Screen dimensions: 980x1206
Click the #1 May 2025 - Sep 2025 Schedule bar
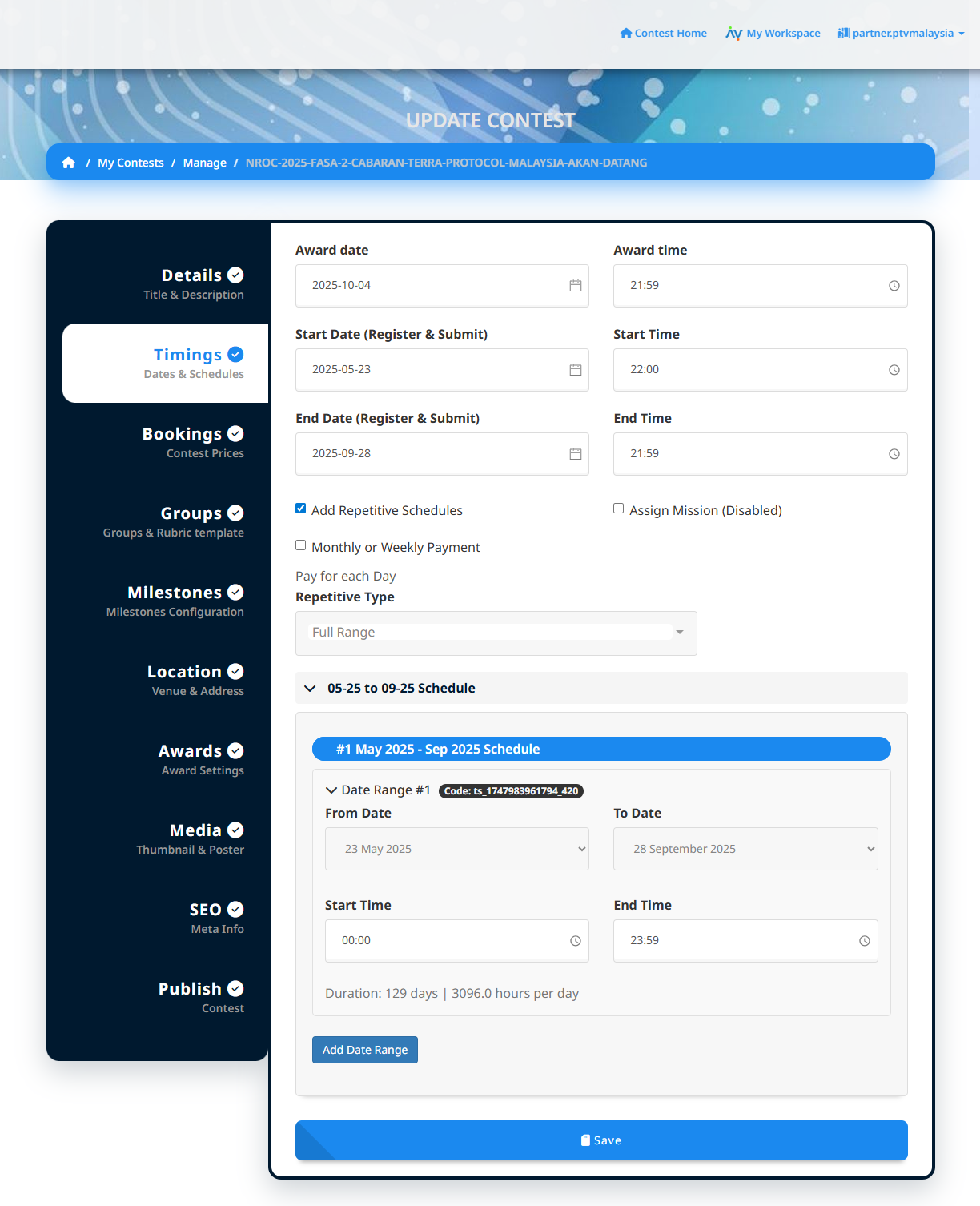point(601,749)
